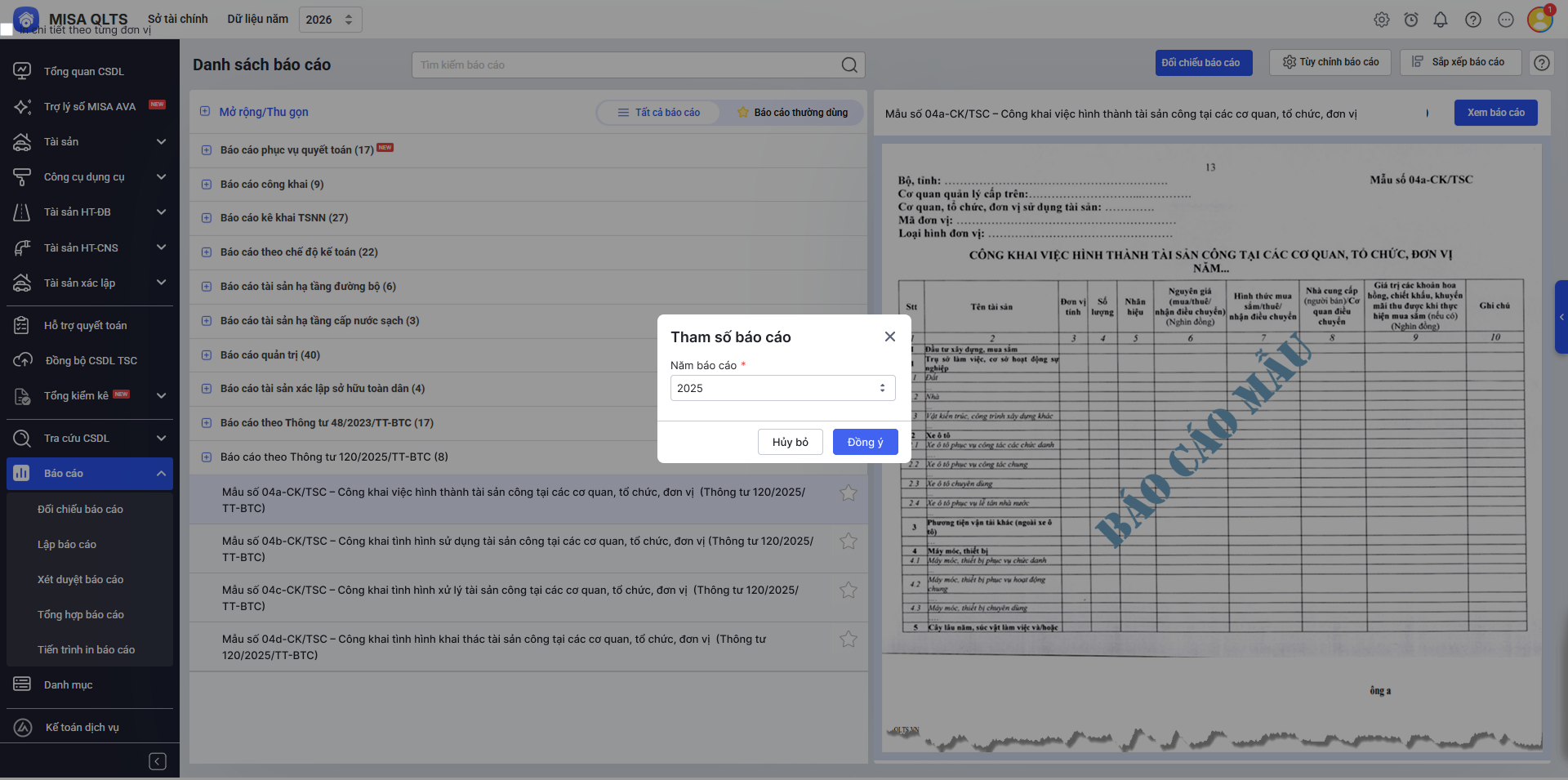The image size is (1568, 780).
Task: Open Lập báo cáo in sidebar
Action: click(x=67, y=545)
